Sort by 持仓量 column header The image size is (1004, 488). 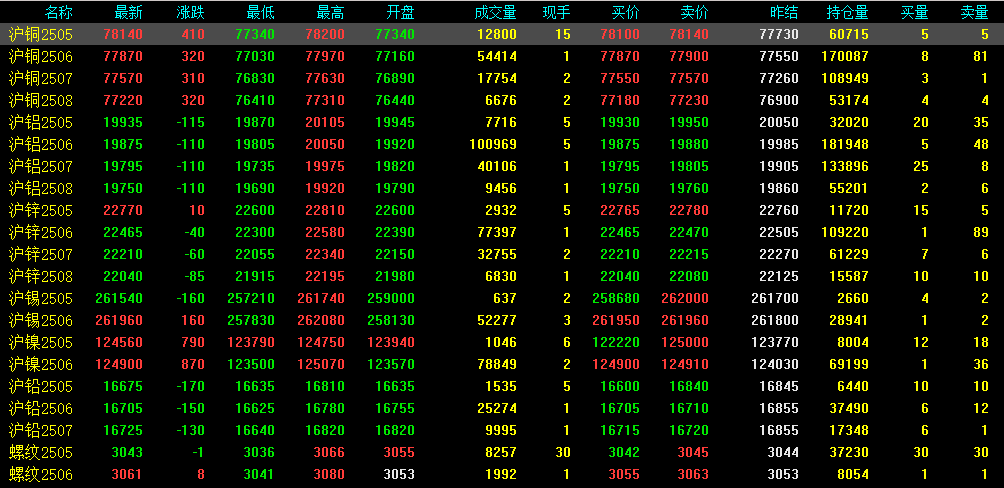click(848, 12)
